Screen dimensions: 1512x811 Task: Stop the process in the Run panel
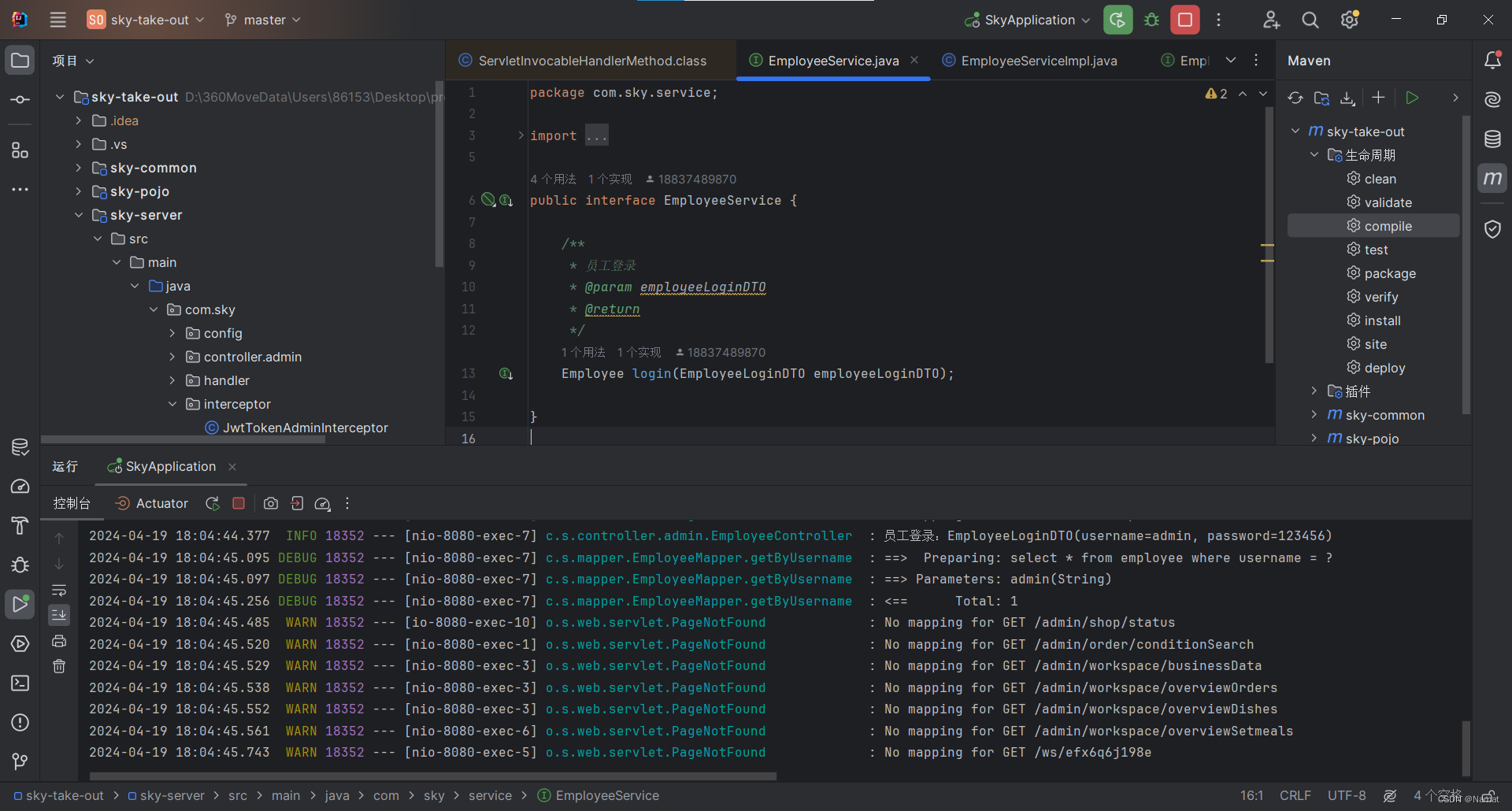click(239, 503)
